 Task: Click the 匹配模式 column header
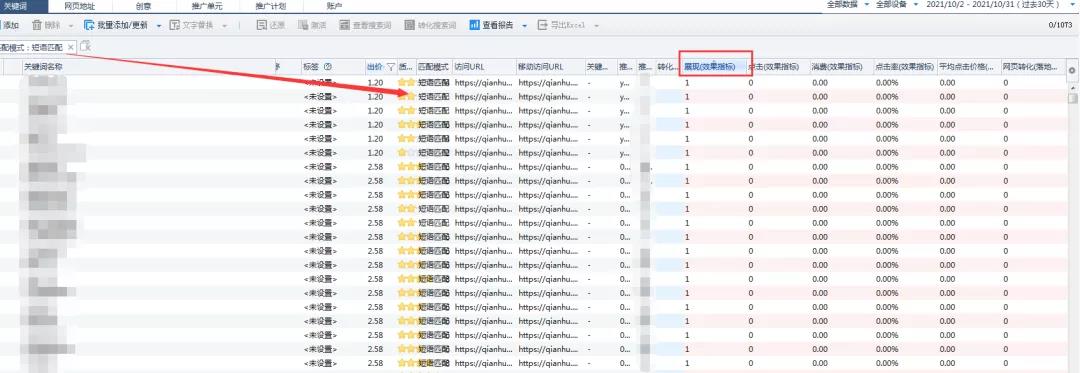click(x=433, y=67)
